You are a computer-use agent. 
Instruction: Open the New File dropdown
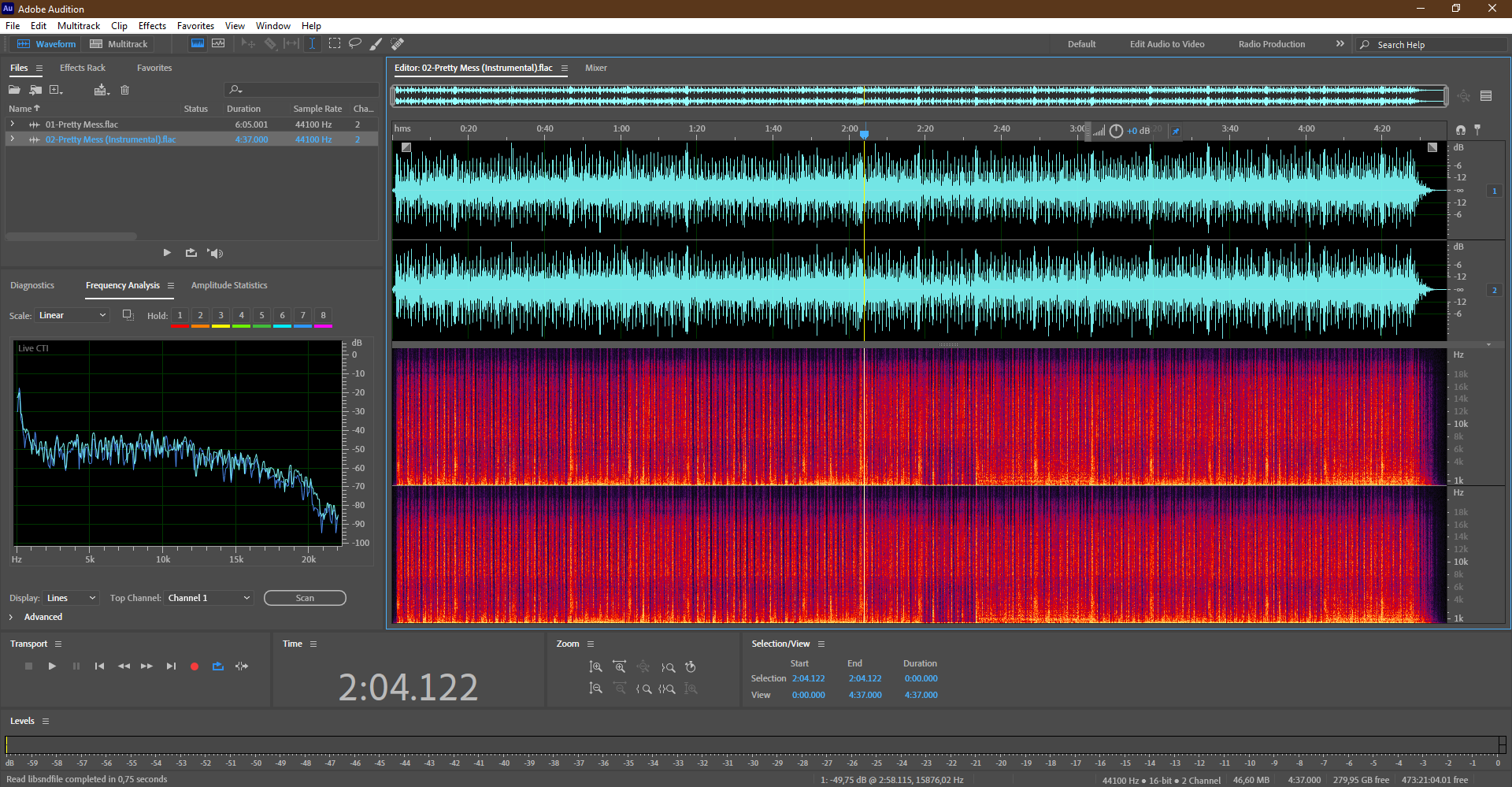[56, 90]
